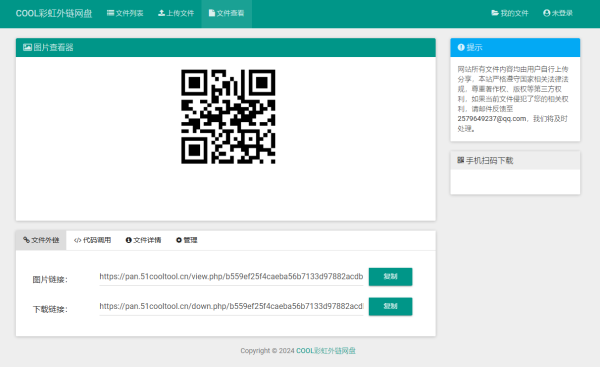Viewport: 600px width, 367px height.
Task: Copy the 图片链接 with 复制 button
Action: click(x=390, y=277)
